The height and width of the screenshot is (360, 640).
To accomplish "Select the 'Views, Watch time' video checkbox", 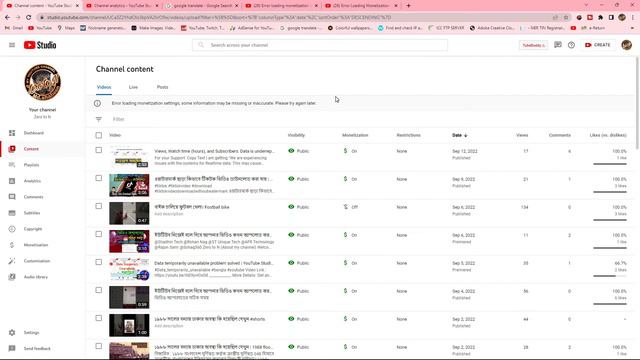I will [99, 150].
